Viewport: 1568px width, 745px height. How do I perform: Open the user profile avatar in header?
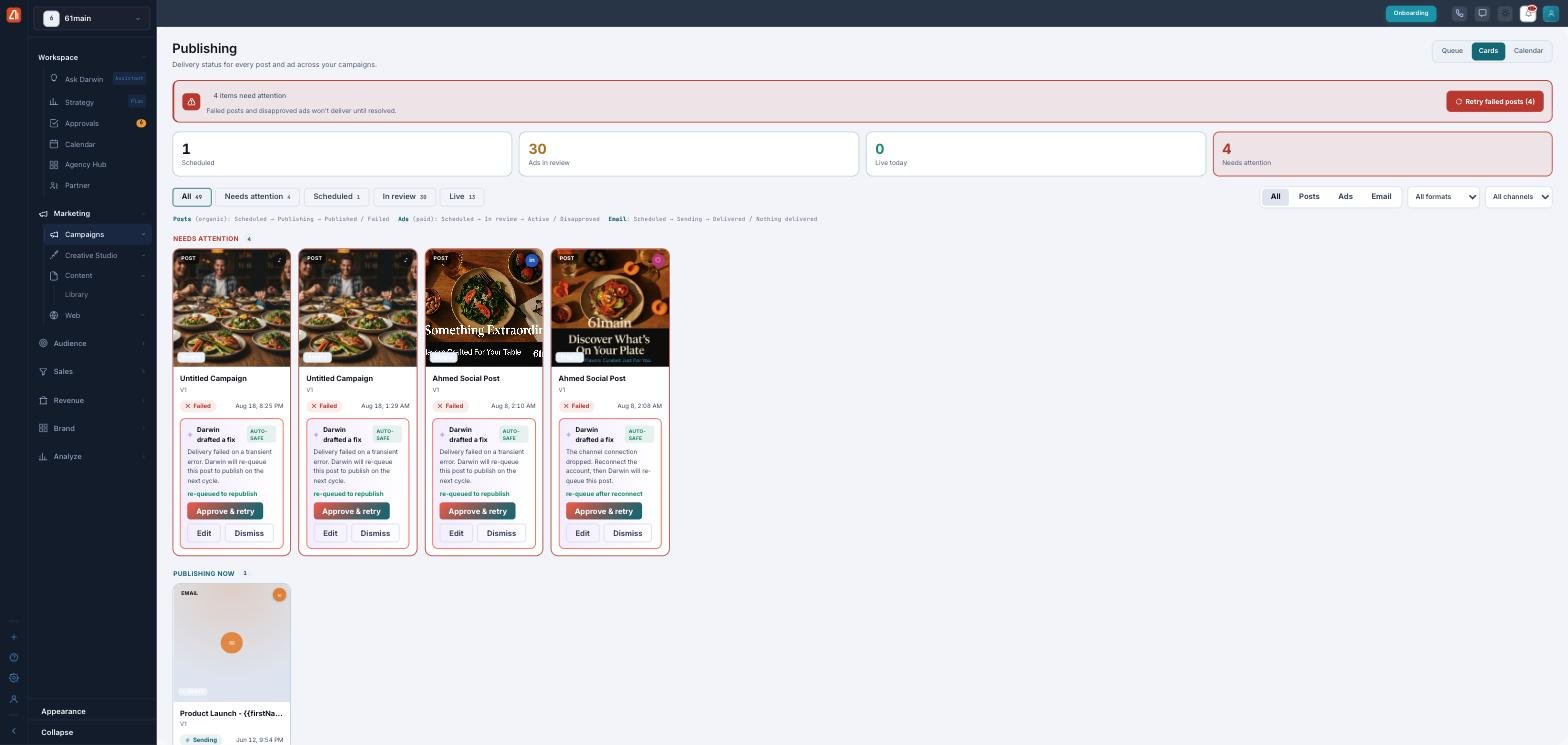[x=1551, y=13]
